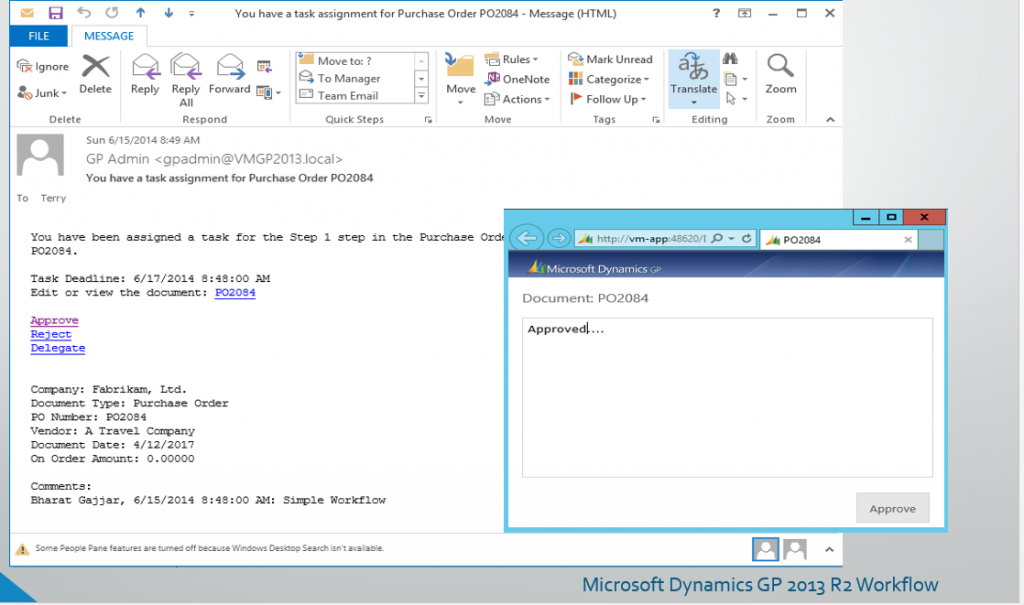Choose the To Manager quick step
Screen dimensions: 1024x605
(x=355, y=78)
